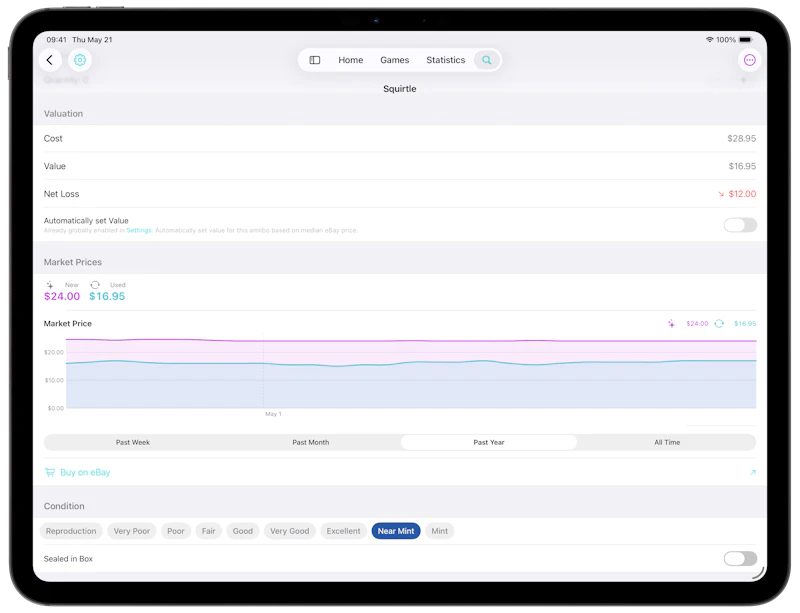Viewport: 800px width, 613px height.
Task: Show Past Year price range
Action: [489, 443]
